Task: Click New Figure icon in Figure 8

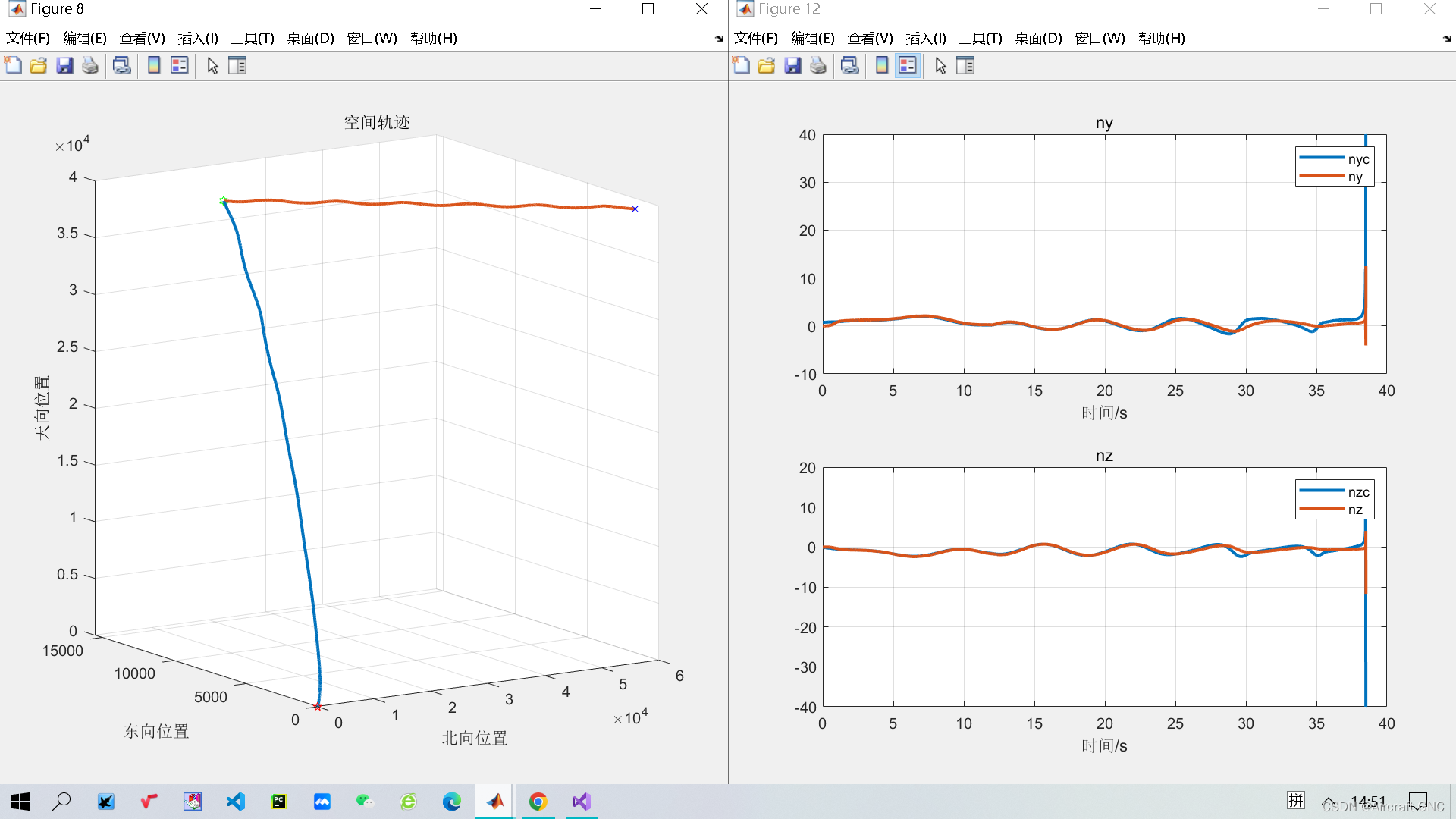Action: 14,66
